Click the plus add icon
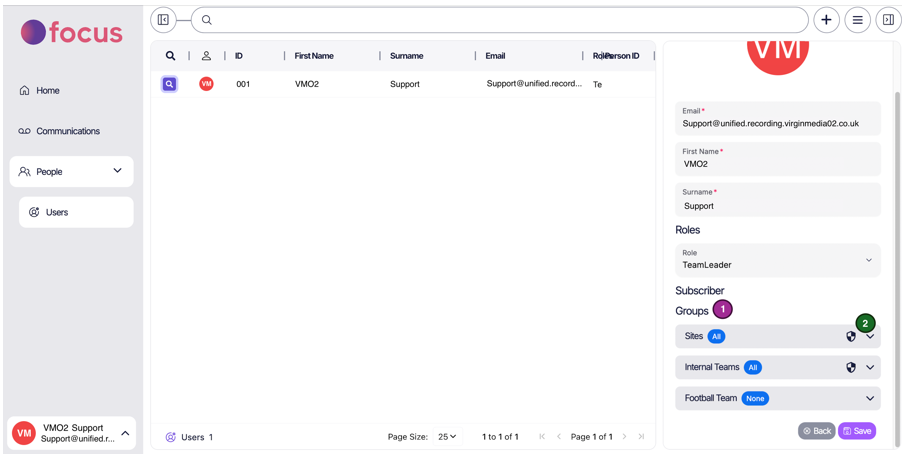Image resolution: width=902 pixels, height=457 pixels. pyautogui.click(x=826, y=20)
